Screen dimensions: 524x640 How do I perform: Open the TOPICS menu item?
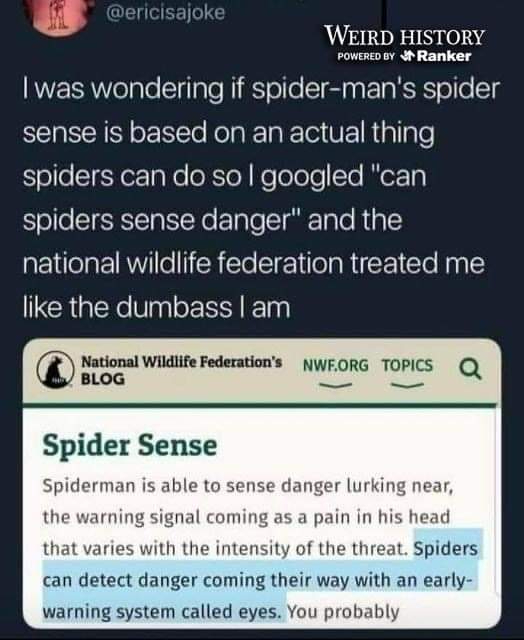[407, 365]
